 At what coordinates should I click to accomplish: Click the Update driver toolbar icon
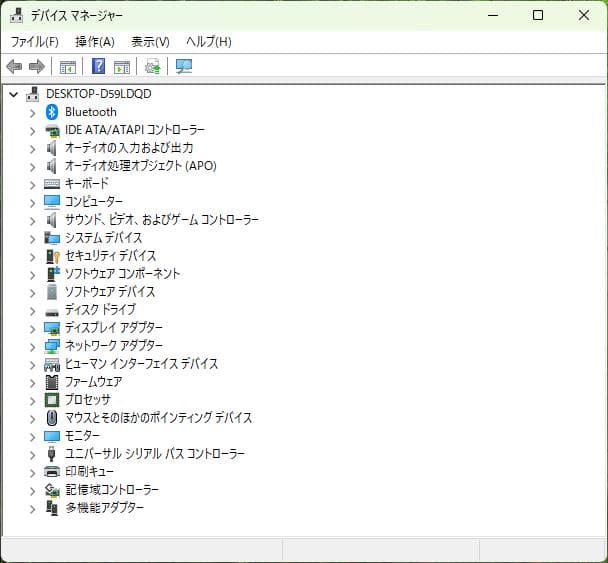[x=152, y=67]
